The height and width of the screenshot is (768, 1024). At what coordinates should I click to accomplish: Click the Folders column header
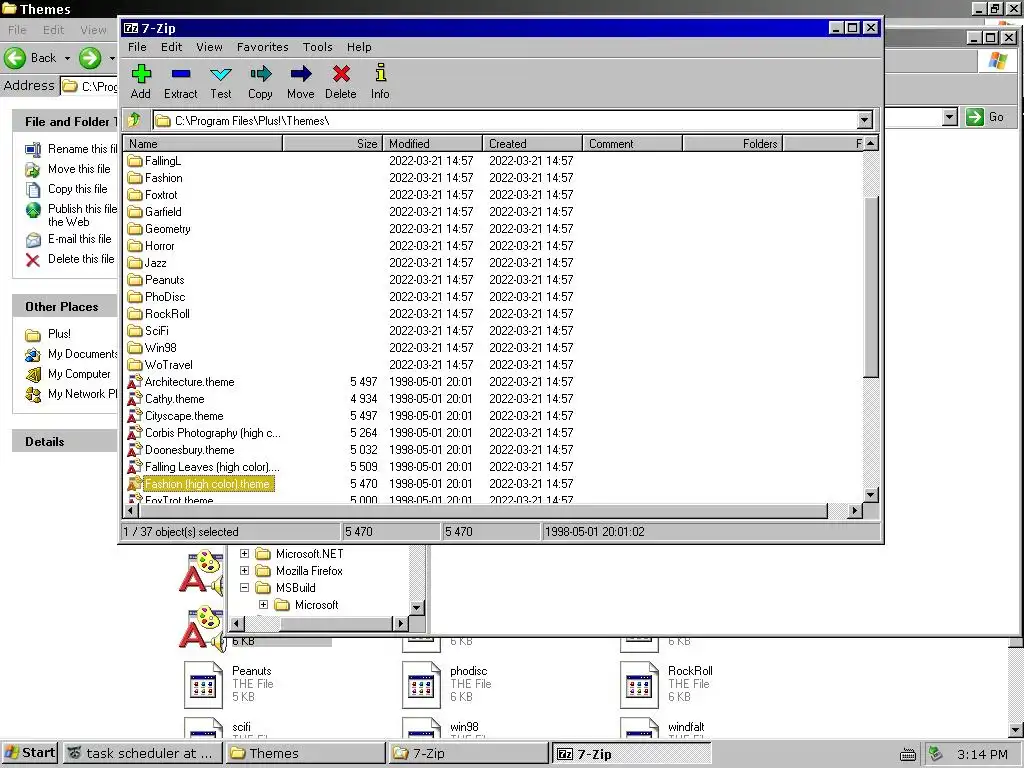click(732, 144)
